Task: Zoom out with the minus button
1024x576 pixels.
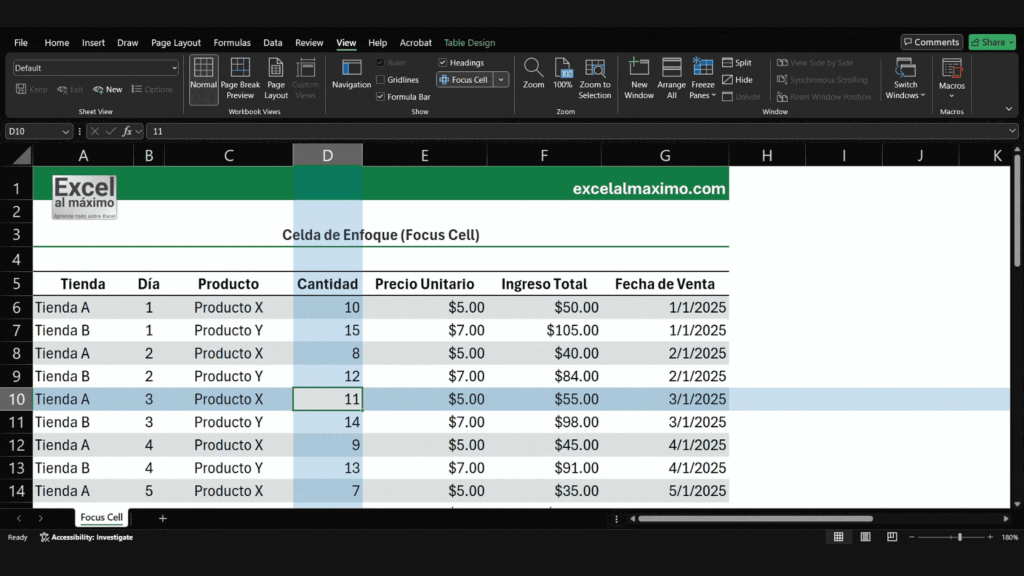Action: [912, 537]
